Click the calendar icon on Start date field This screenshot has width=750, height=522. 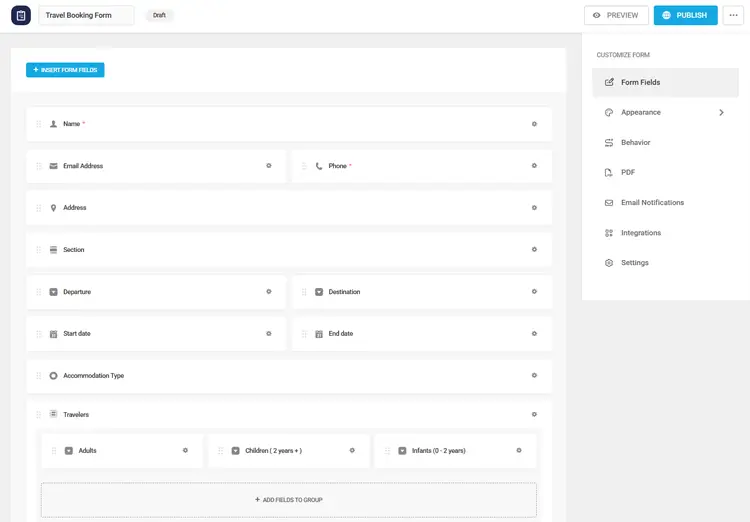[54, 334]
